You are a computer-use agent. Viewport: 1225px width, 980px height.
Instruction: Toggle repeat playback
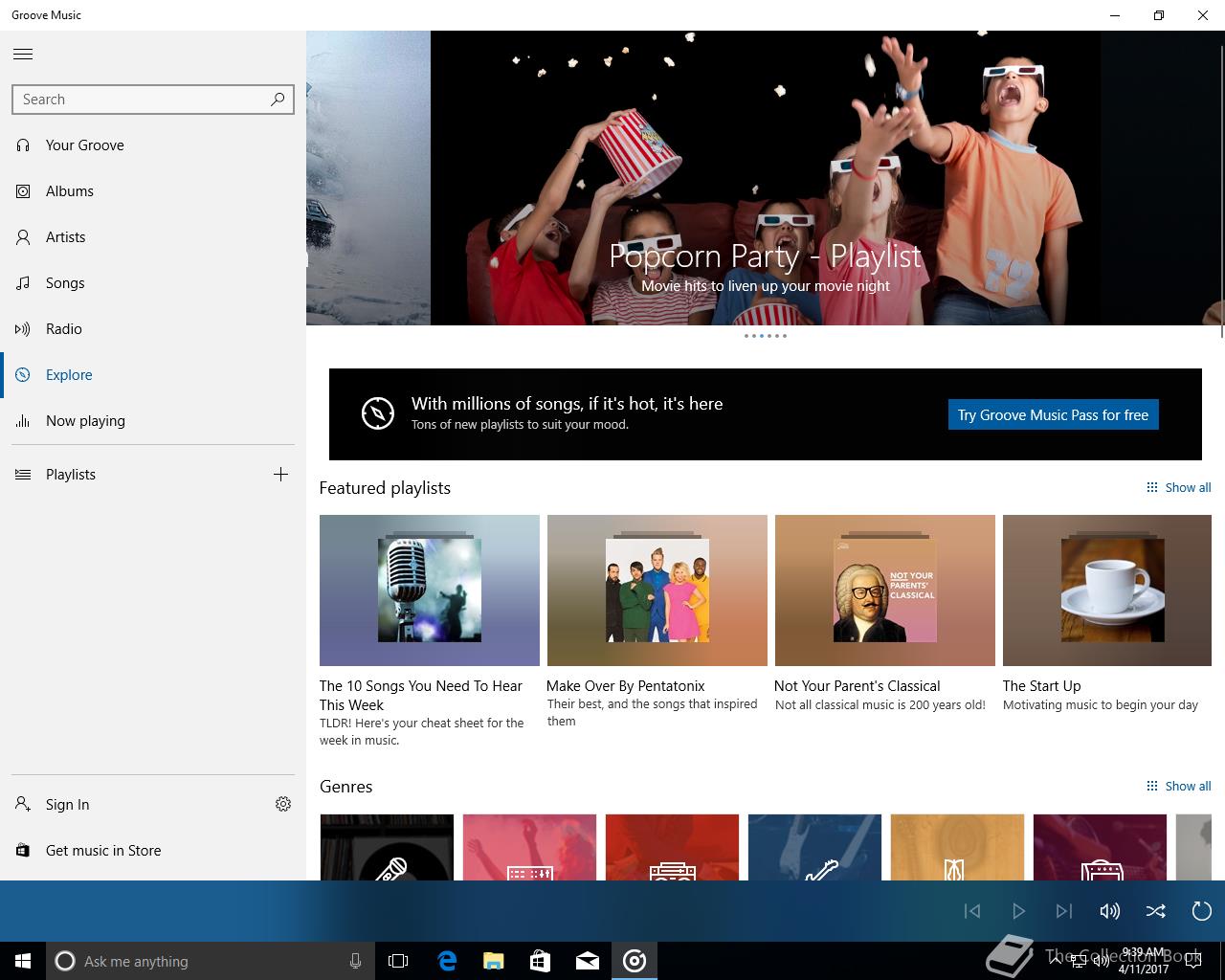pyautogui.click(x=1202, y=911)
